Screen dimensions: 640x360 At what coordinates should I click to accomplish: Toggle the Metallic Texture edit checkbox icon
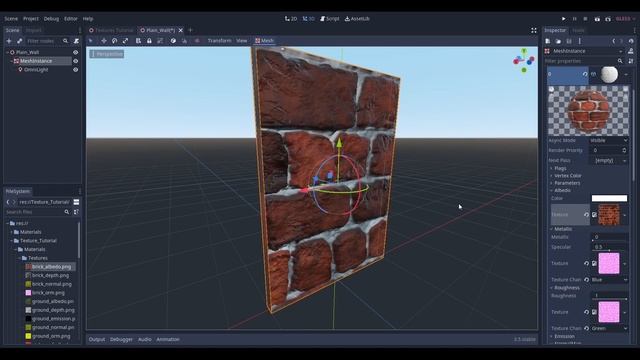pos(594,263)
